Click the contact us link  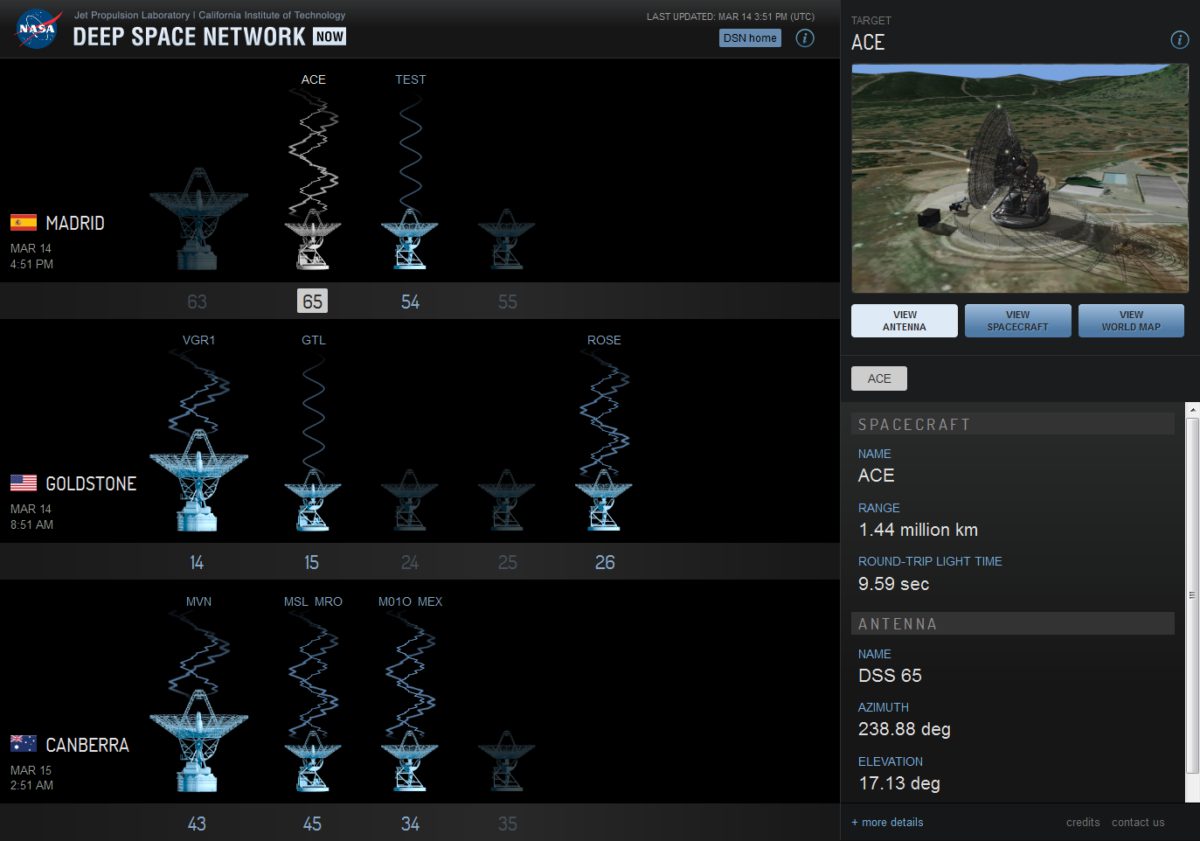click(x=1137, y=822)
